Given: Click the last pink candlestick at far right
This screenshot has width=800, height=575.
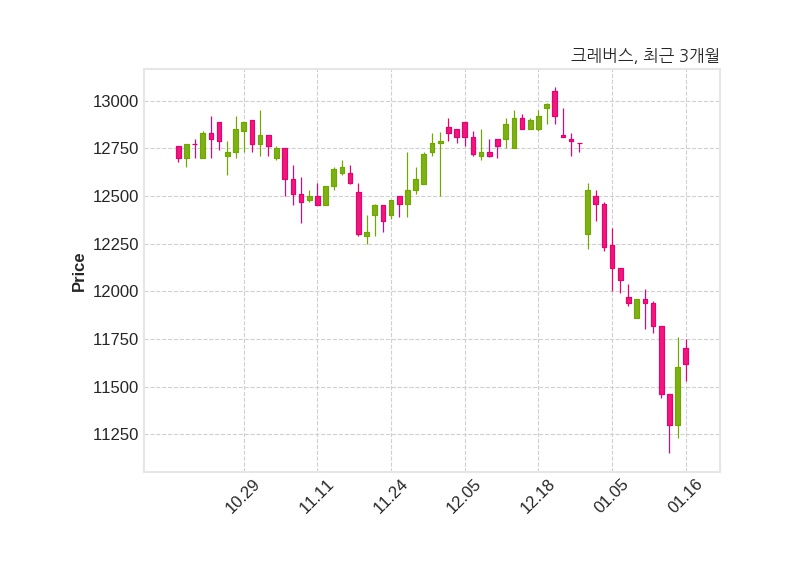Looking at the screenshot, I should tap(686, 356).
